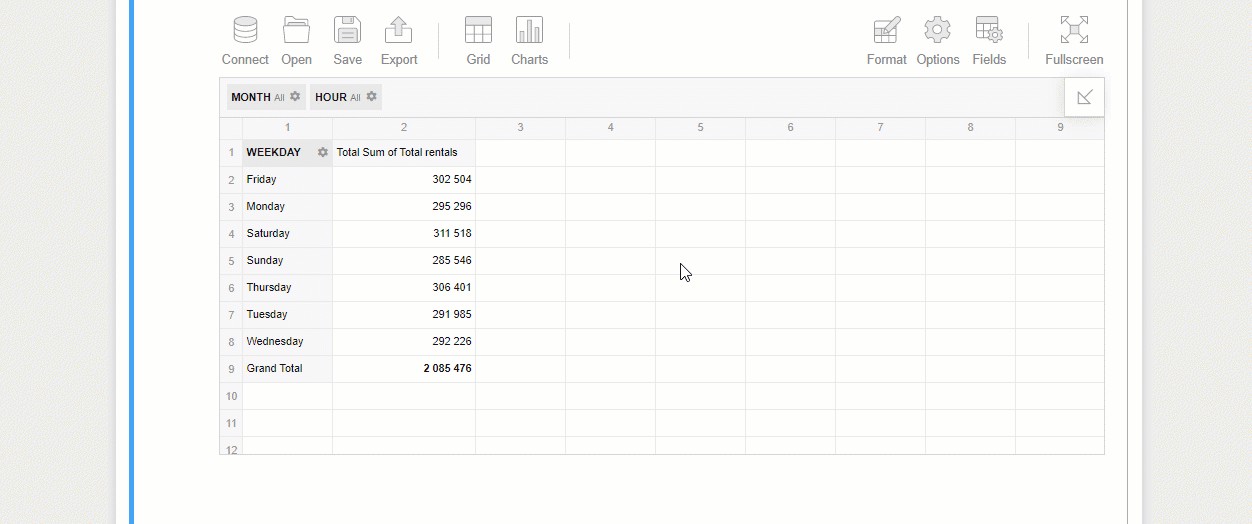Open the Fields list icon

pyautogui.click(x=989, y=30)
